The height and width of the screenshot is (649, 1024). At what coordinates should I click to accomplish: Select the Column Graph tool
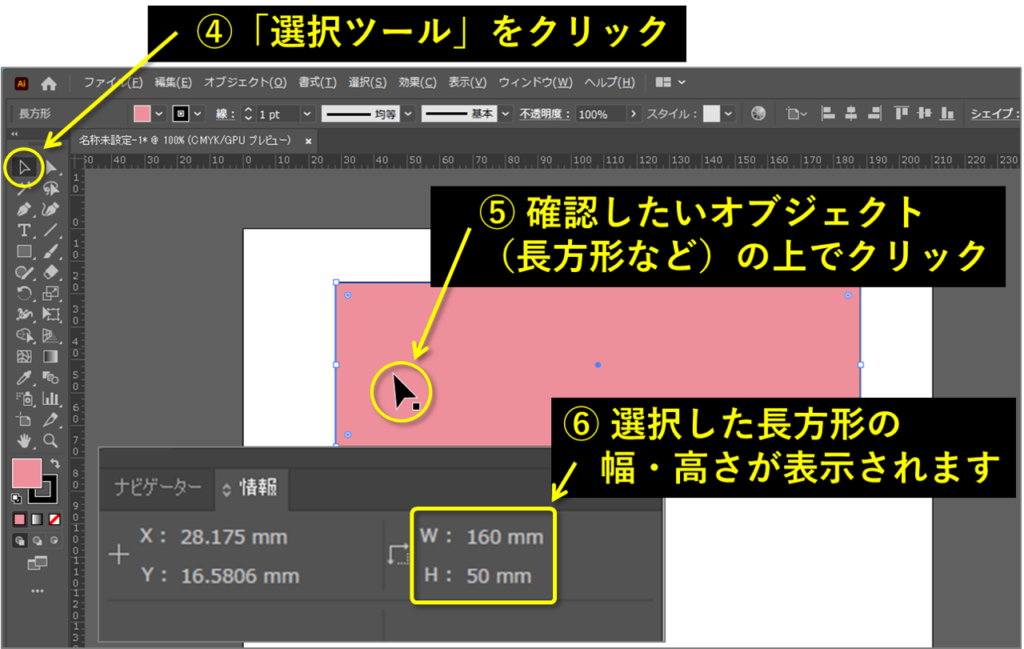tap(50, 398)
